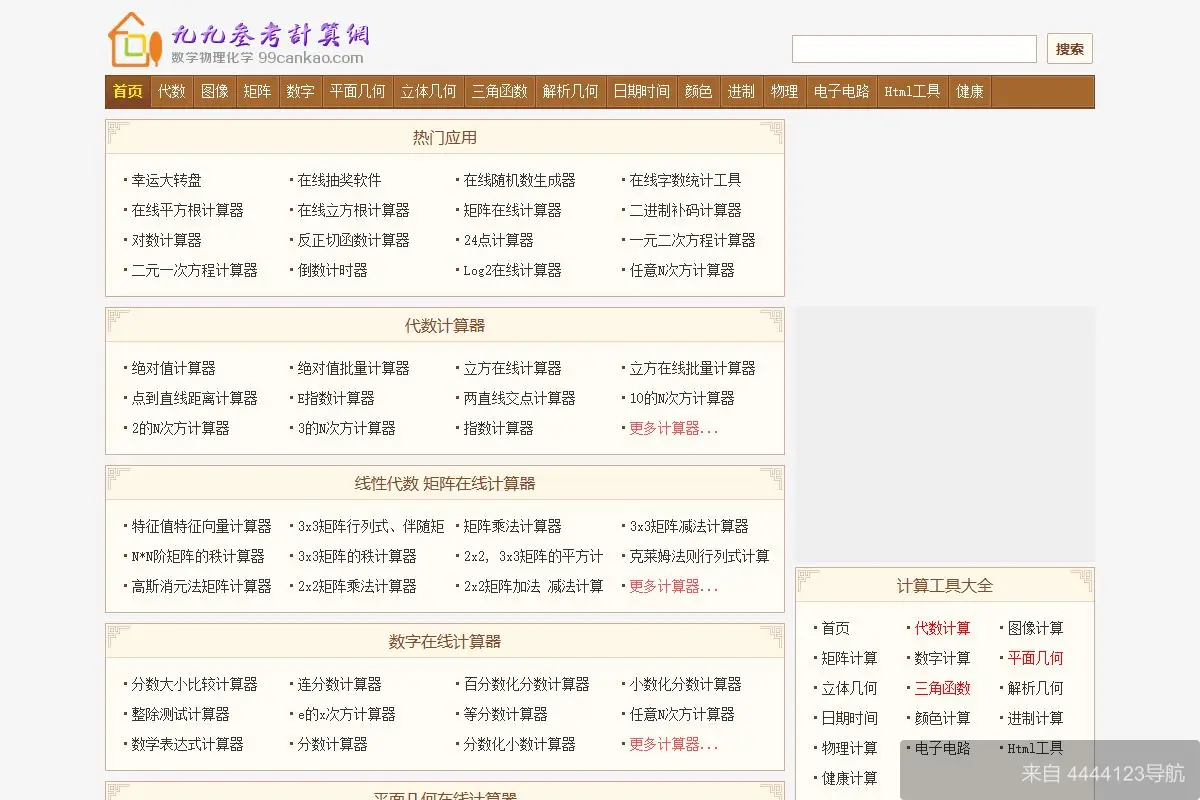Image resolution: width=1200 pixels, height=800 pixels.
Task: Open the 矩阵 navigation menu
Action: click(x=257, y=91)
